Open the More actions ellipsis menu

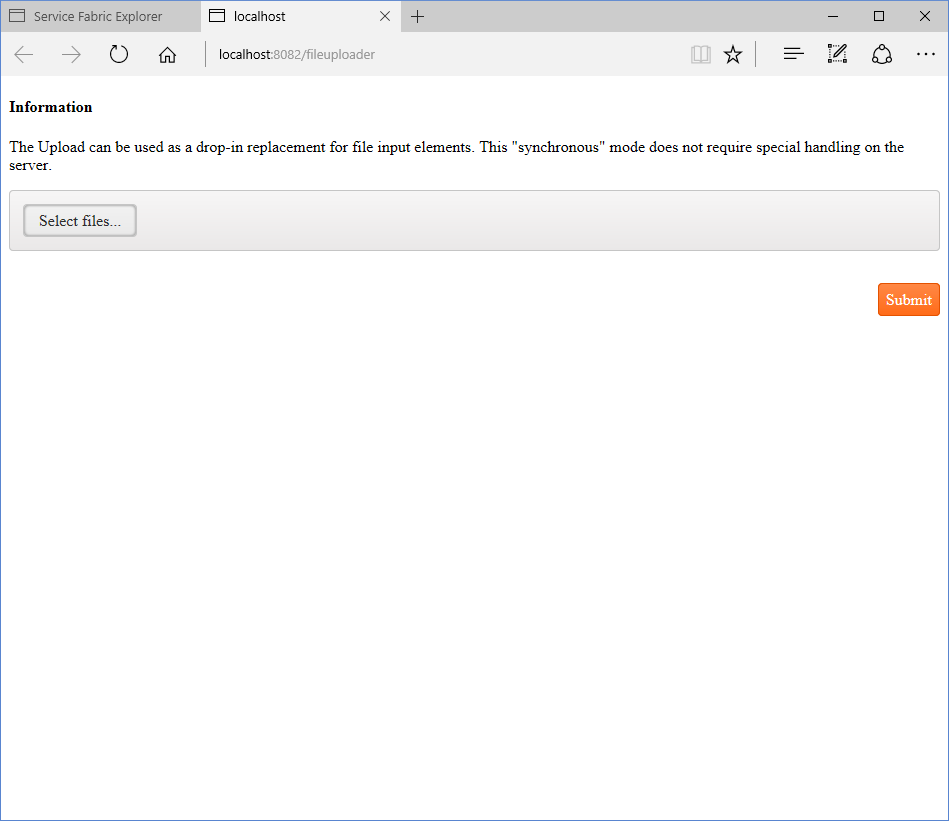(x=925, y=55)
